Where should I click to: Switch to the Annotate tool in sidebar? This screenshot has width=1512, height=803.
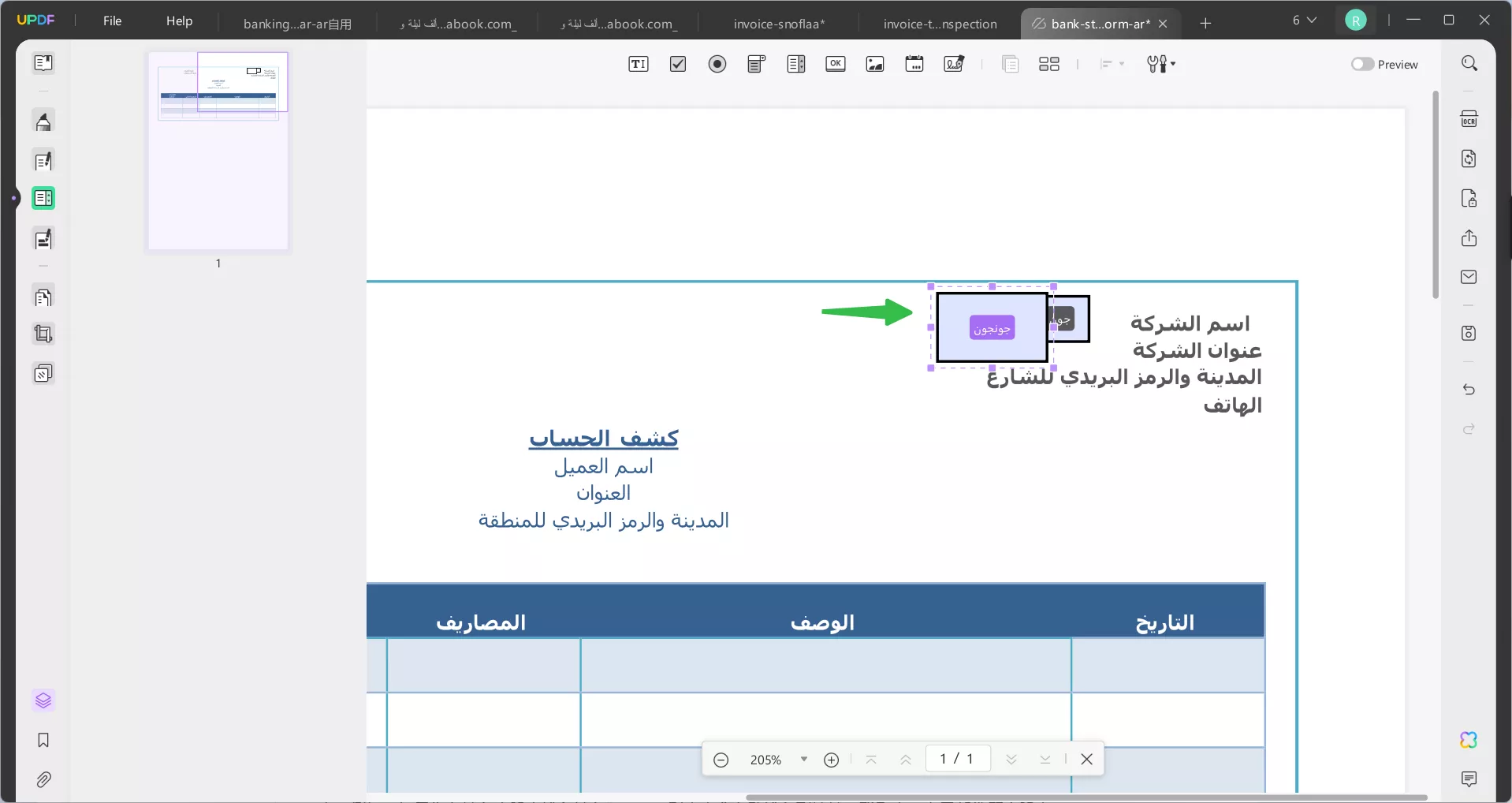[x=43, y=121]
